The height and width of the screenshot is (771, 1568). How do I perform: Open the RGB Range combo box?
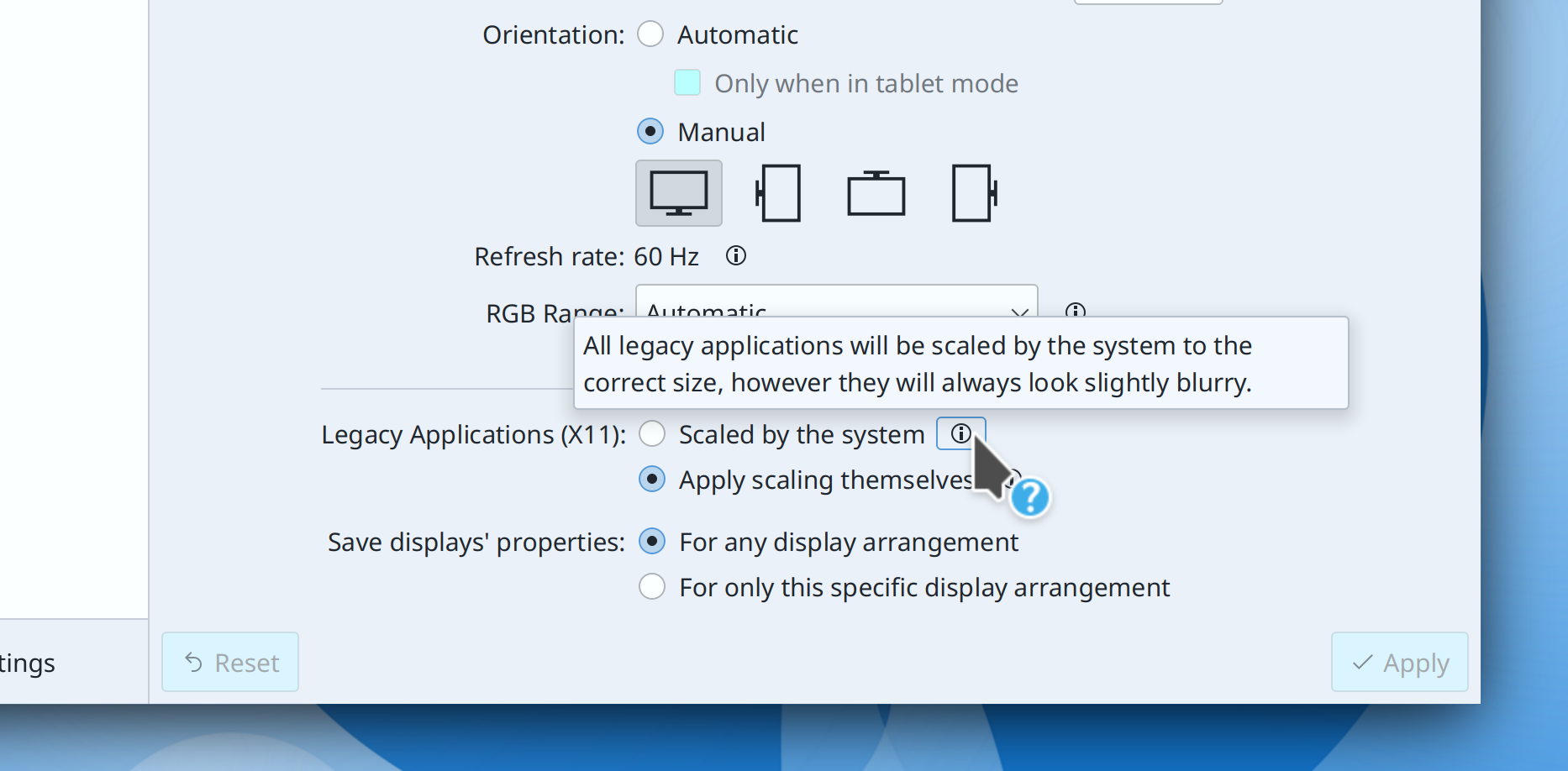point(823,304)
